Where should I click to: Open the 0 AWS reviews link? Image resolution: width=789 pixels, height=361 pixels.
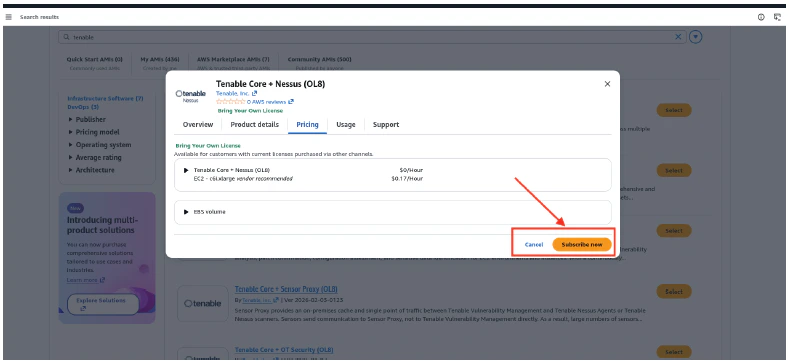[x=266, y=102]
